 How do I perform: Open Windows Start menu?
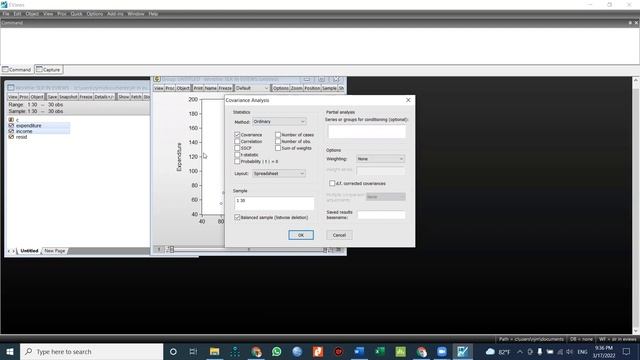[x=10, y=351]
